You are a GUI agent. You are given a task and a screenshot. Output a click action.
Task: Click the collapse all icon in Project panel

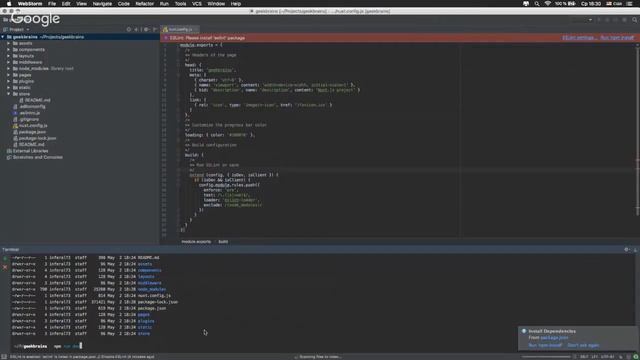136,29
